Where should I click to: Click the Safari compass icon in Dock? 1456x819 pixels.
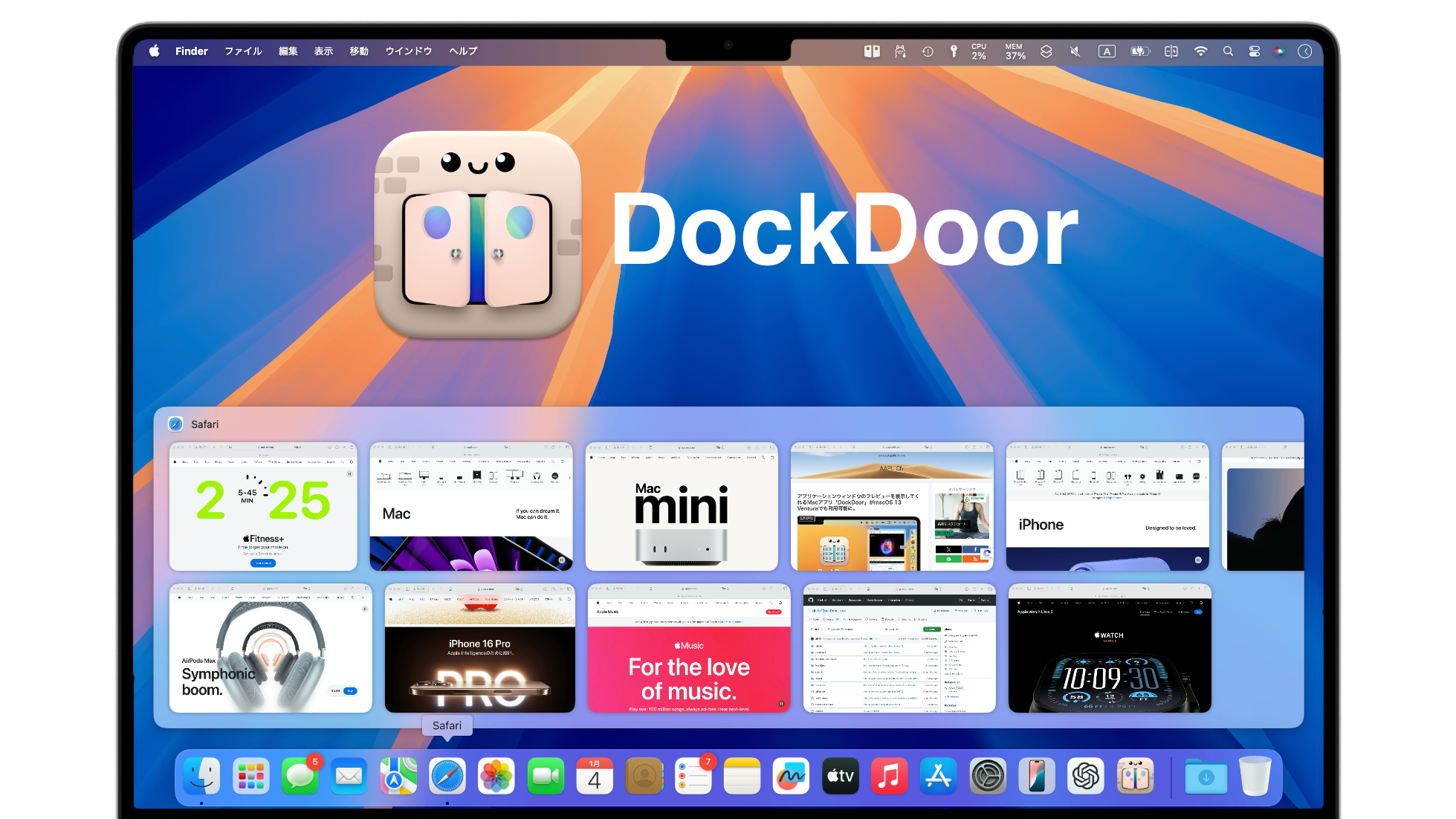[x=447, y=777]
